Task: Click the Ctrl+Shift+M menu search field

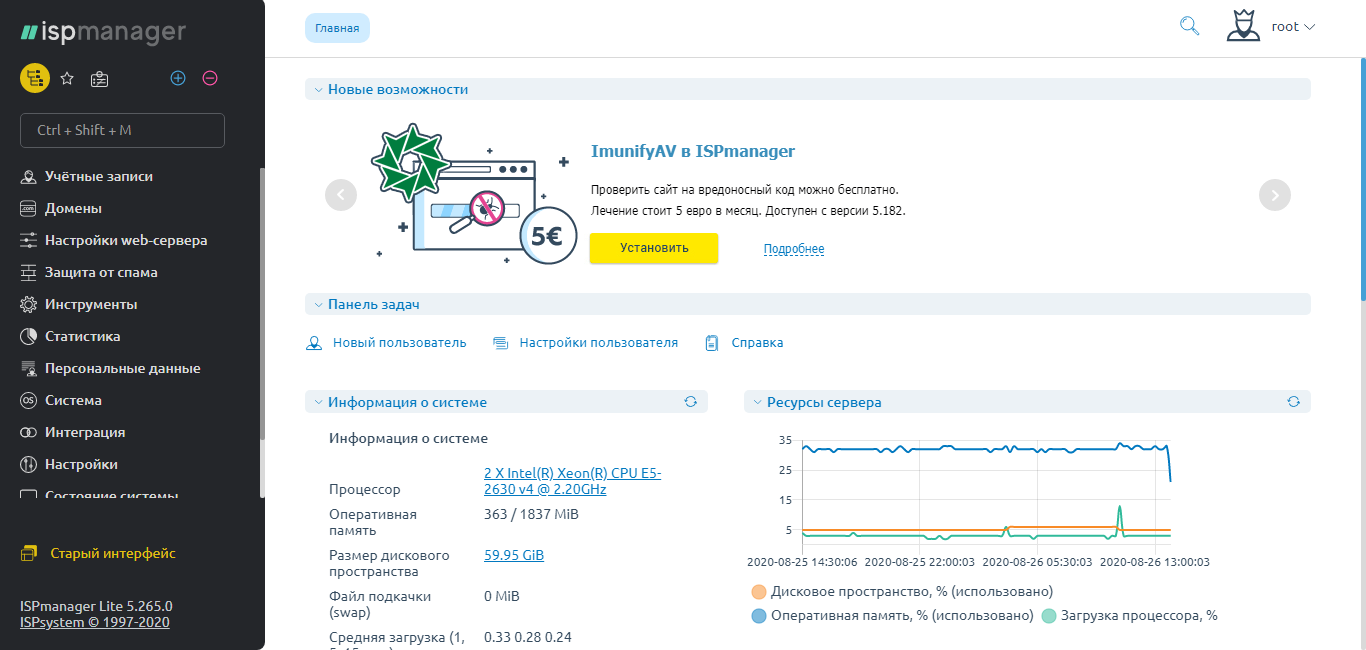Action: [122, 130]
